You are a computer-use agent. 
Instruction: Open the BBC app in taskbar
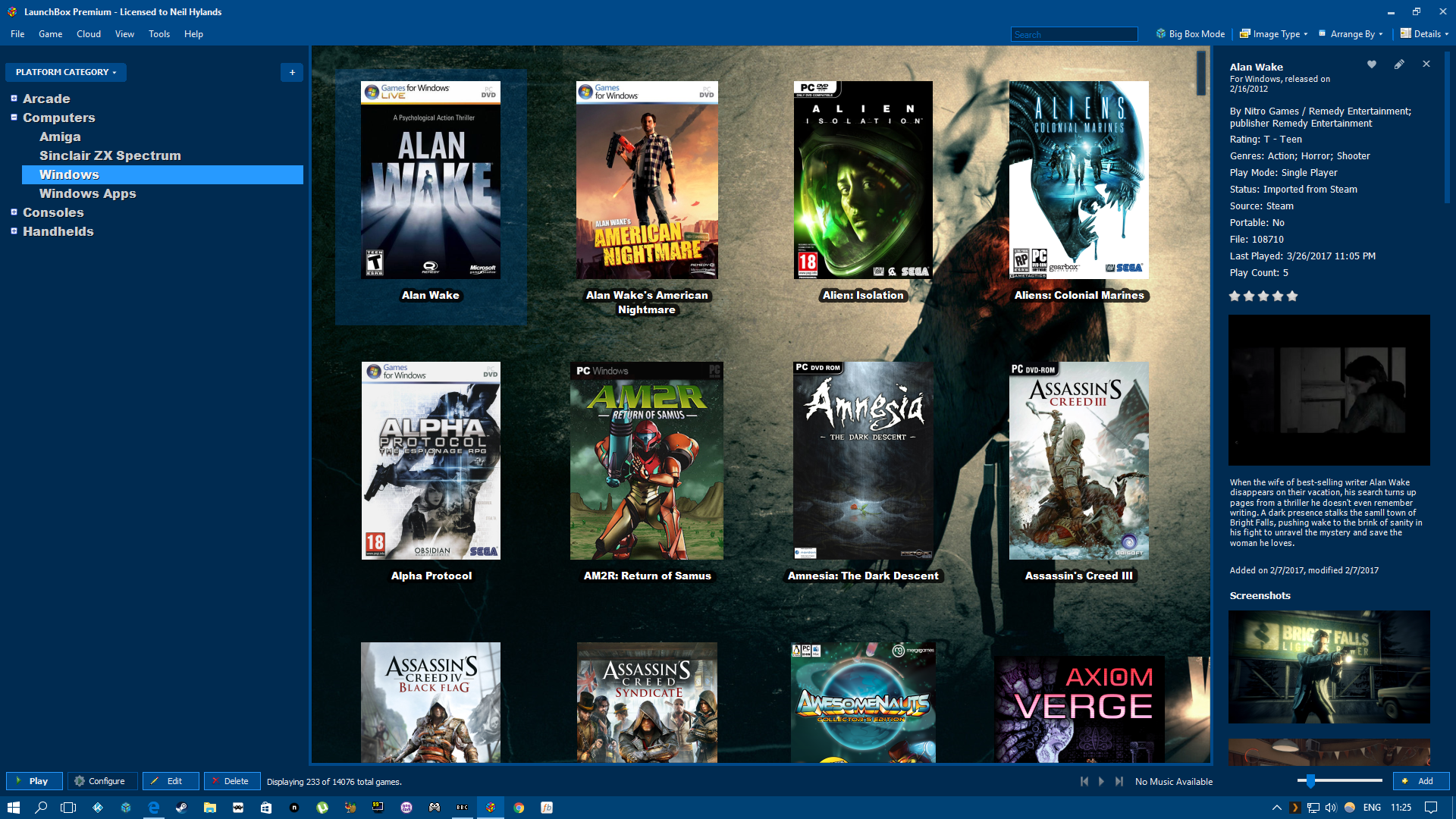pyautogui.click(x=462, y=808)
